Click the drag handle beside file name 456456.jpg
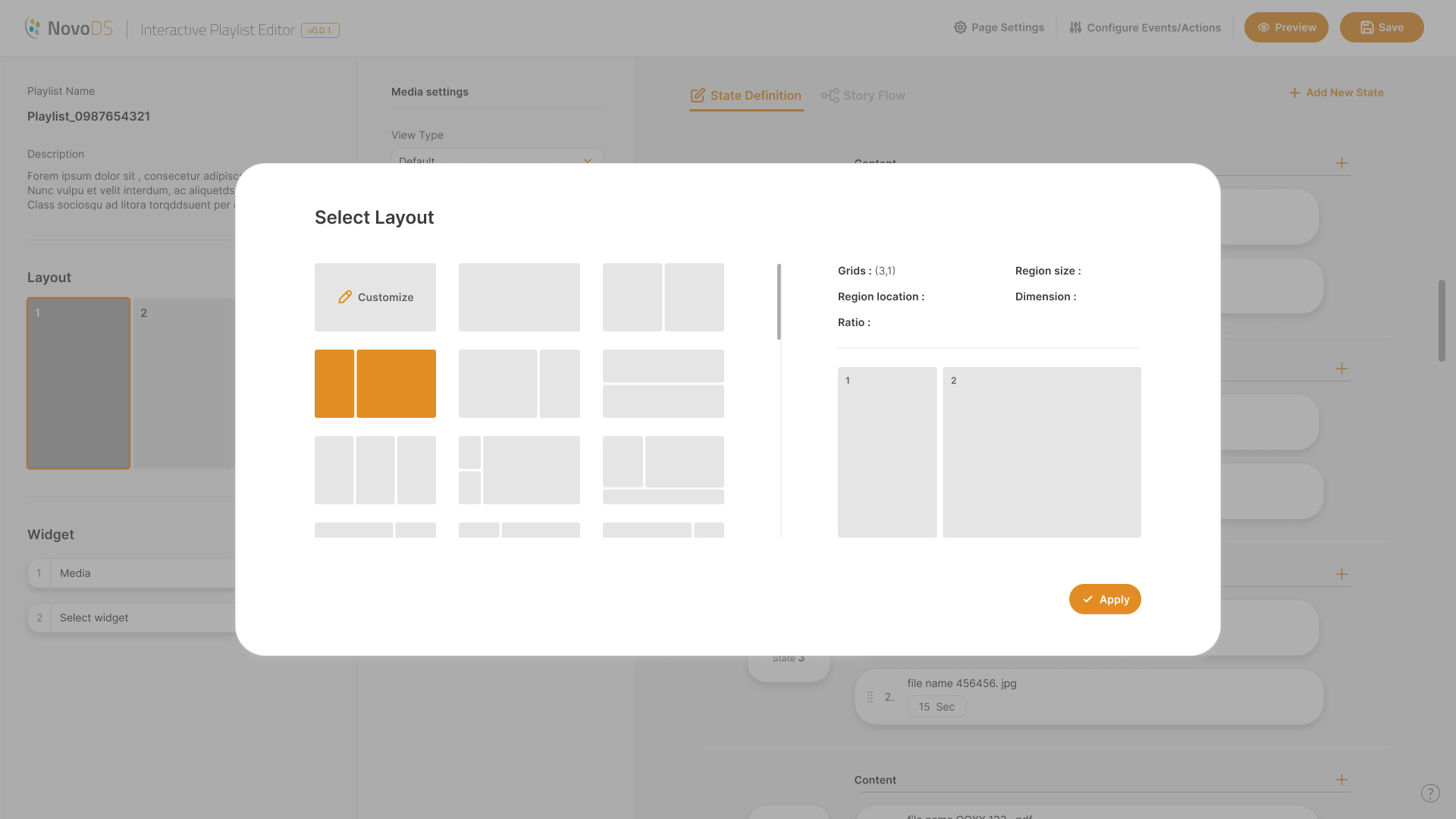Viewport: 1456px width, 819px height. pos(870,697)
